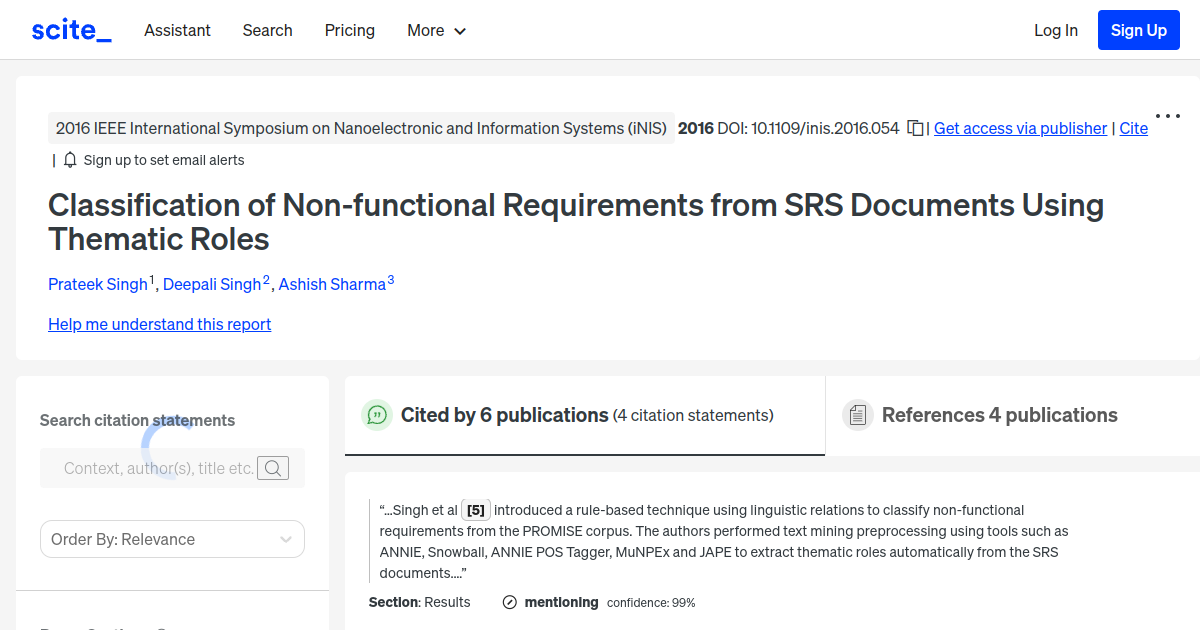Click the references document icon
This screenshot has height=630, width=1200.
[x=858, y=414]
